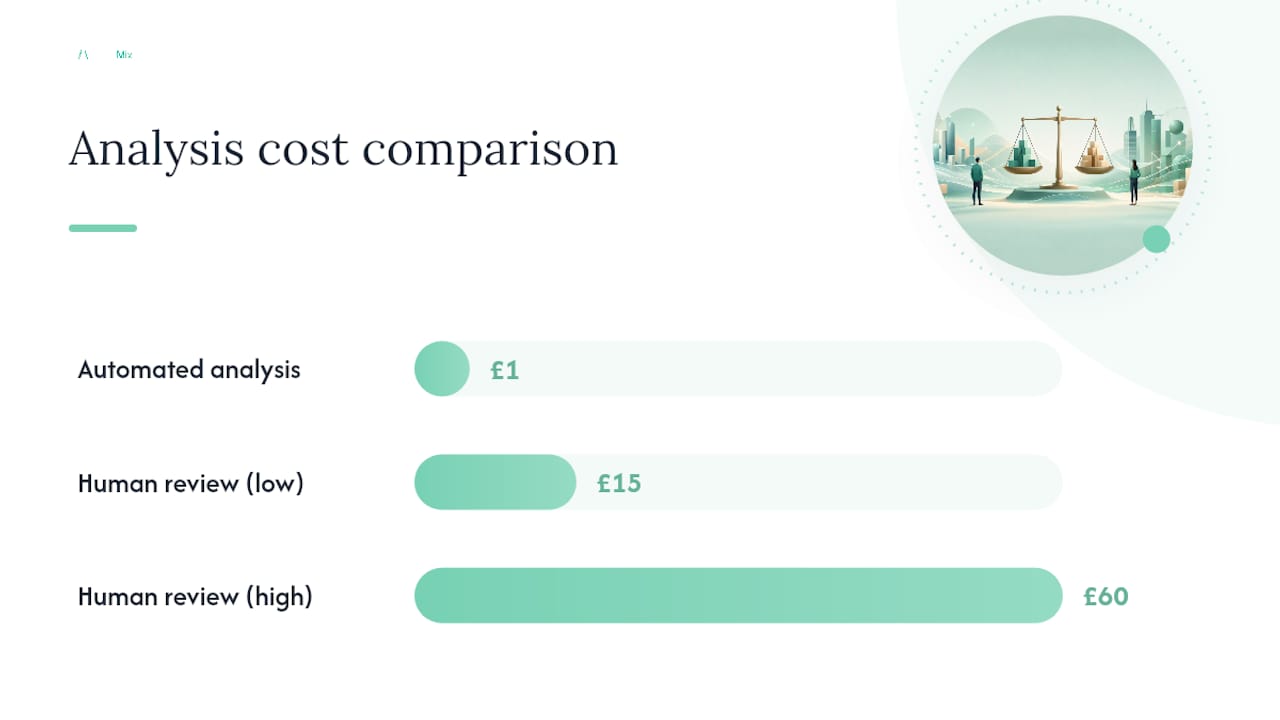Click the green dot on the circular image

[1156, 239]
